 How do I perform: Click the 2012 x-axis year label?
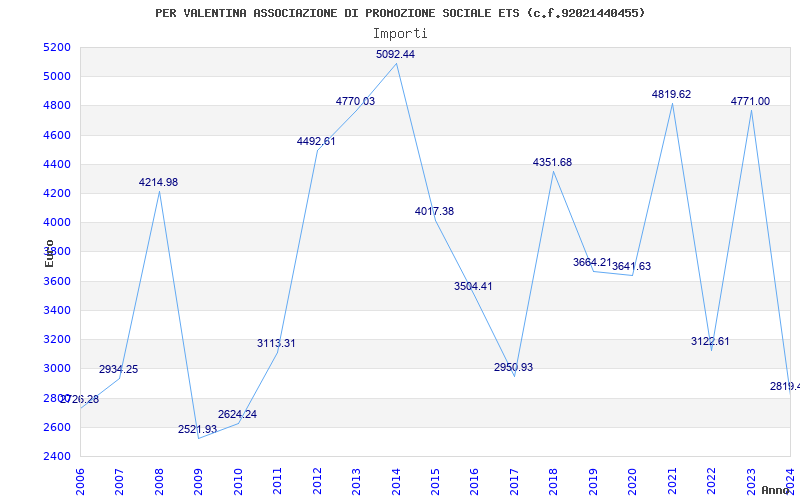(x=317, y=482)
